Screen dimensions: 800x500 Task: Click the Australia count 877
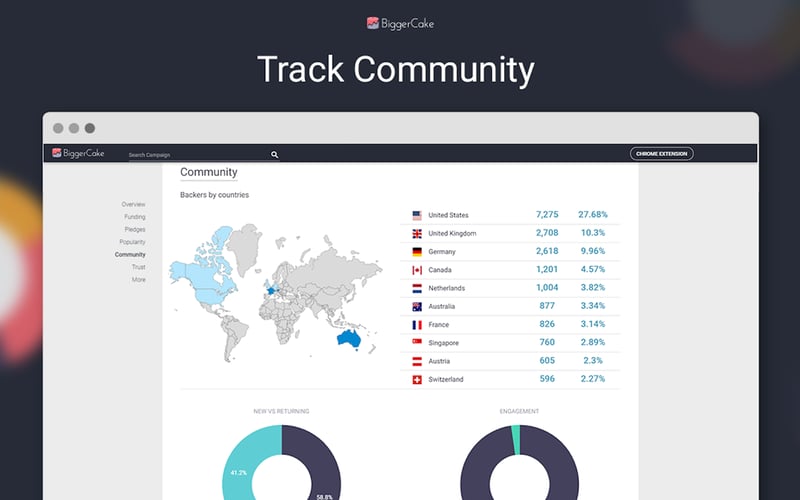(x=547, y=306)
